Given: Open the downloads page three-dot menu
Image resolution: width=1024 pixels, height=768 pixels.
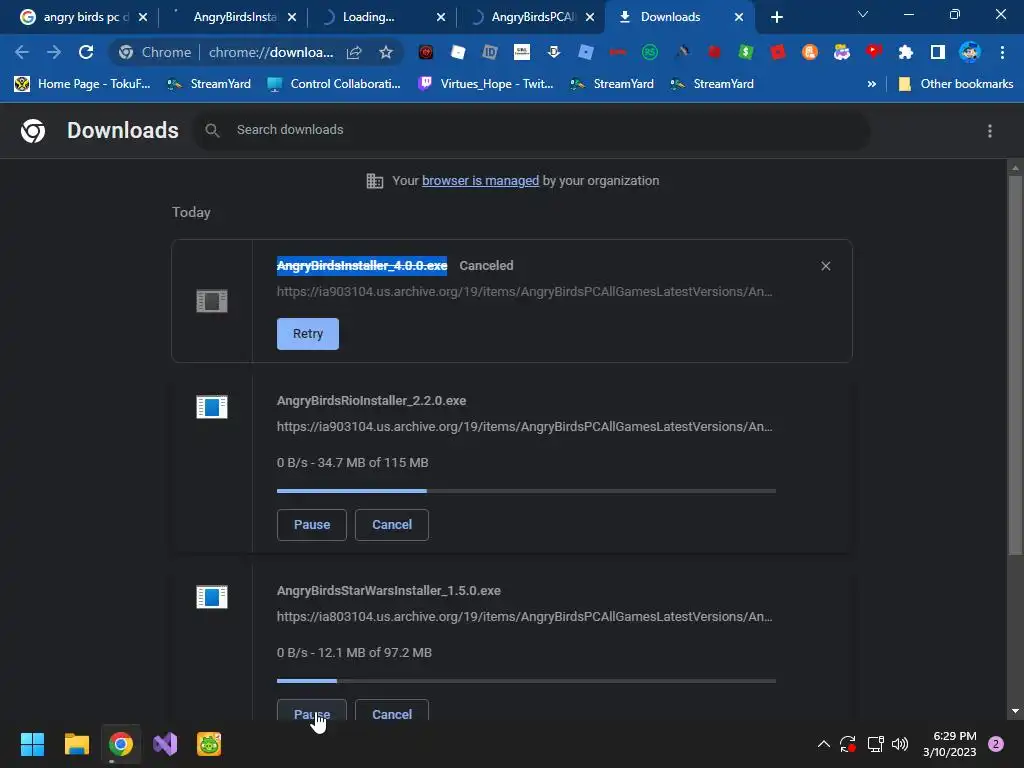Looking at the screenshot, I should click(989, 131).
